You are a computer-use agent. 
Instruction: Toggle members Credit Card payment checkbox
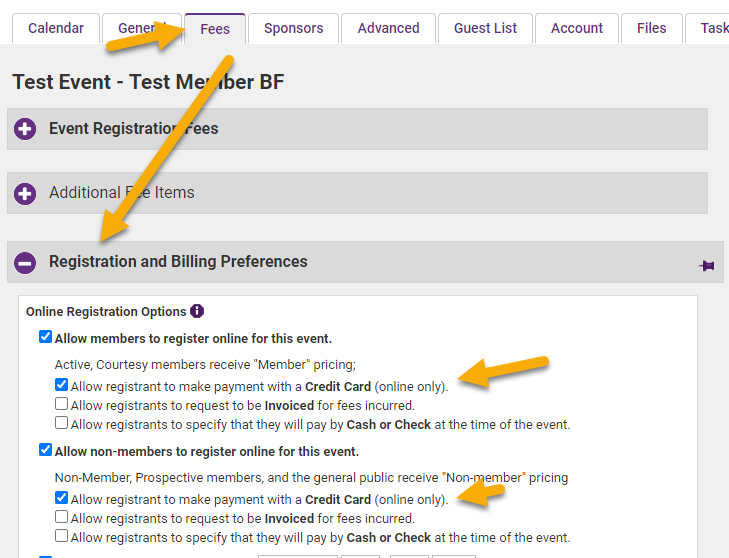[62, 385]
